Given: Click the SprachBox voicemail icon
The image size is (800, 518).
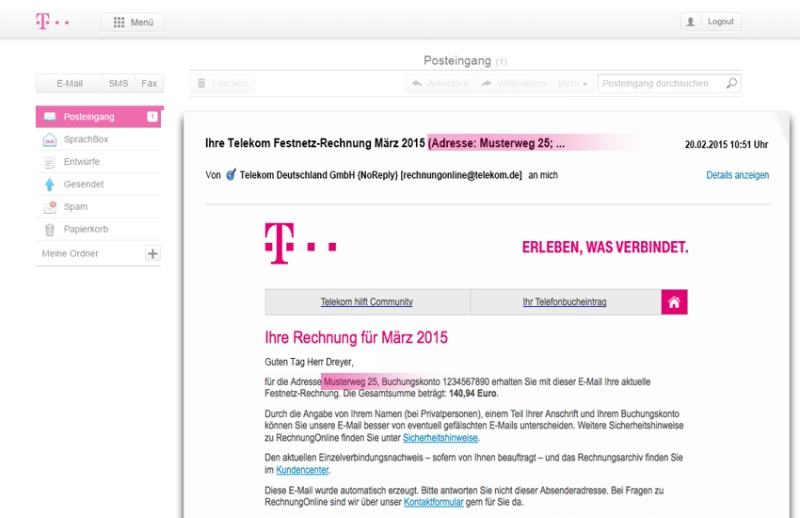Looking at the screenshot, I should click(x=49, y=139).
